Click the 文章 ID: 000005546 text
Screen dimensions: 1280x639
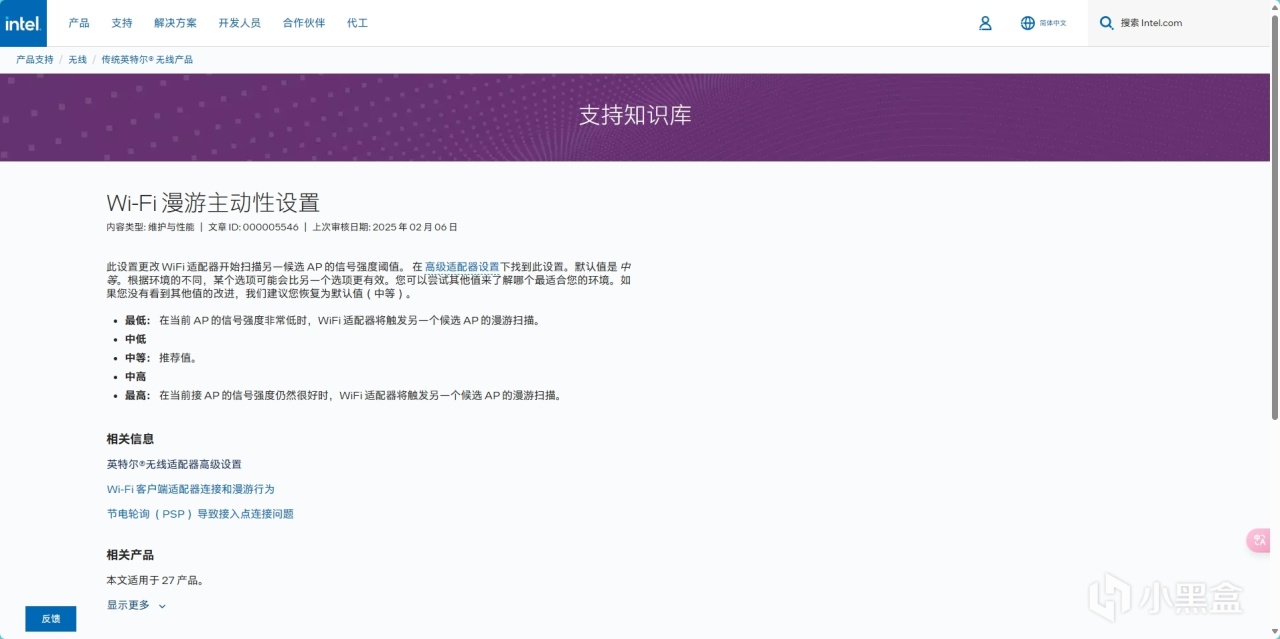(x=253, y=227)
